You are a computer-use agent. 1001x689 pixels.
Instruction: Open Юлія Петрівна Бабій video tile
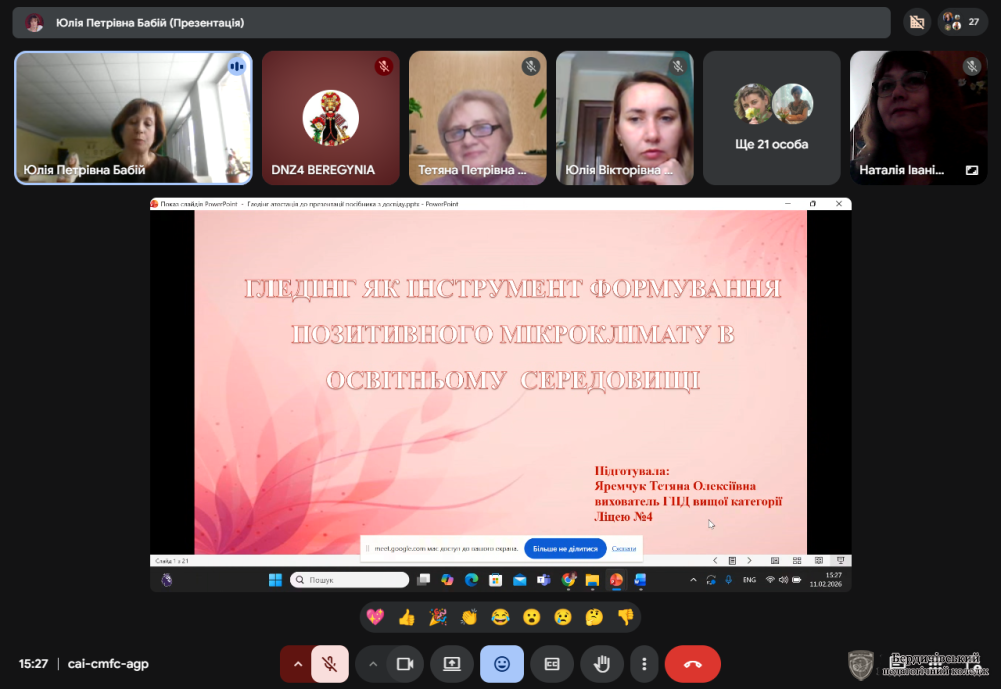coord(133,118)
